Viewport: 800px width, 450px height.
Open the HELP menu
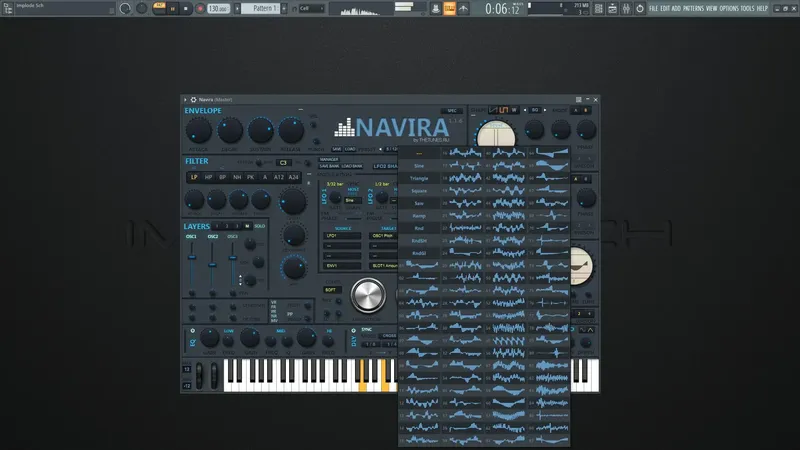point(762,9)
